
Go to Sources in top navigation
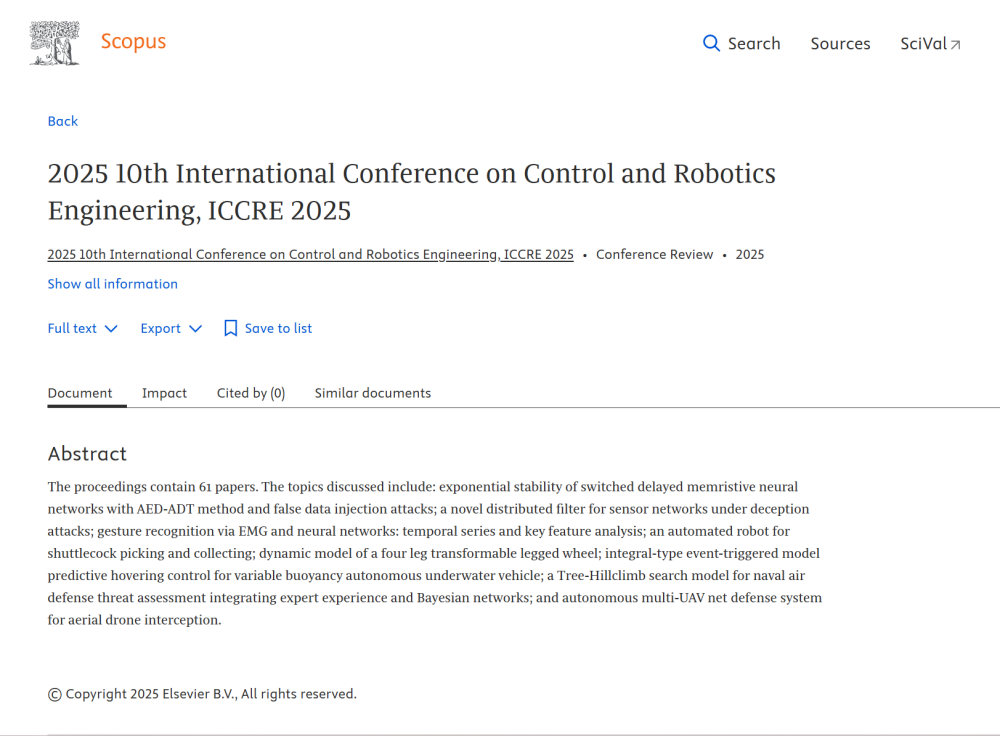point(840,44)
